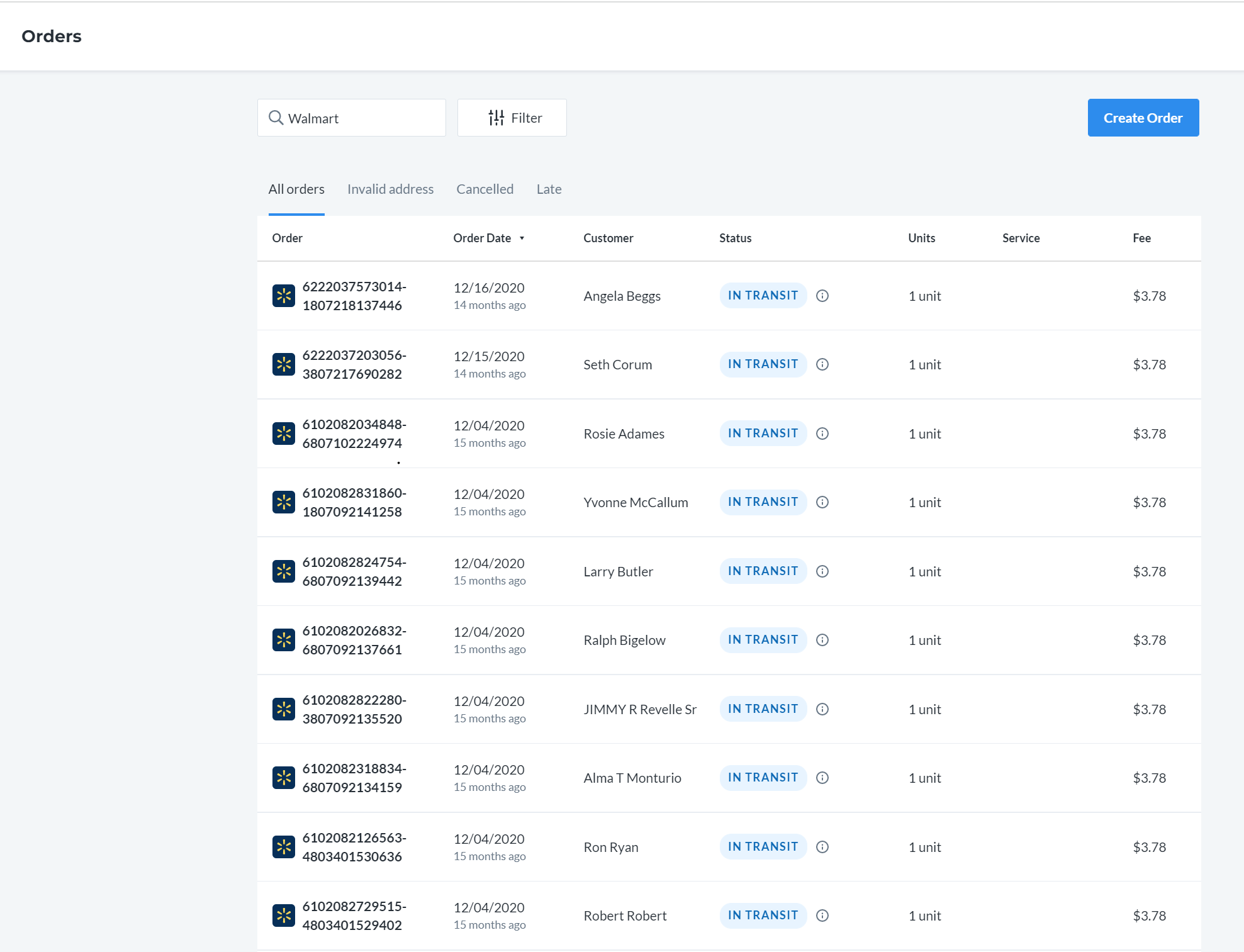
Task: Switch to the Cancelled tab
Action: tap(485, 189)
